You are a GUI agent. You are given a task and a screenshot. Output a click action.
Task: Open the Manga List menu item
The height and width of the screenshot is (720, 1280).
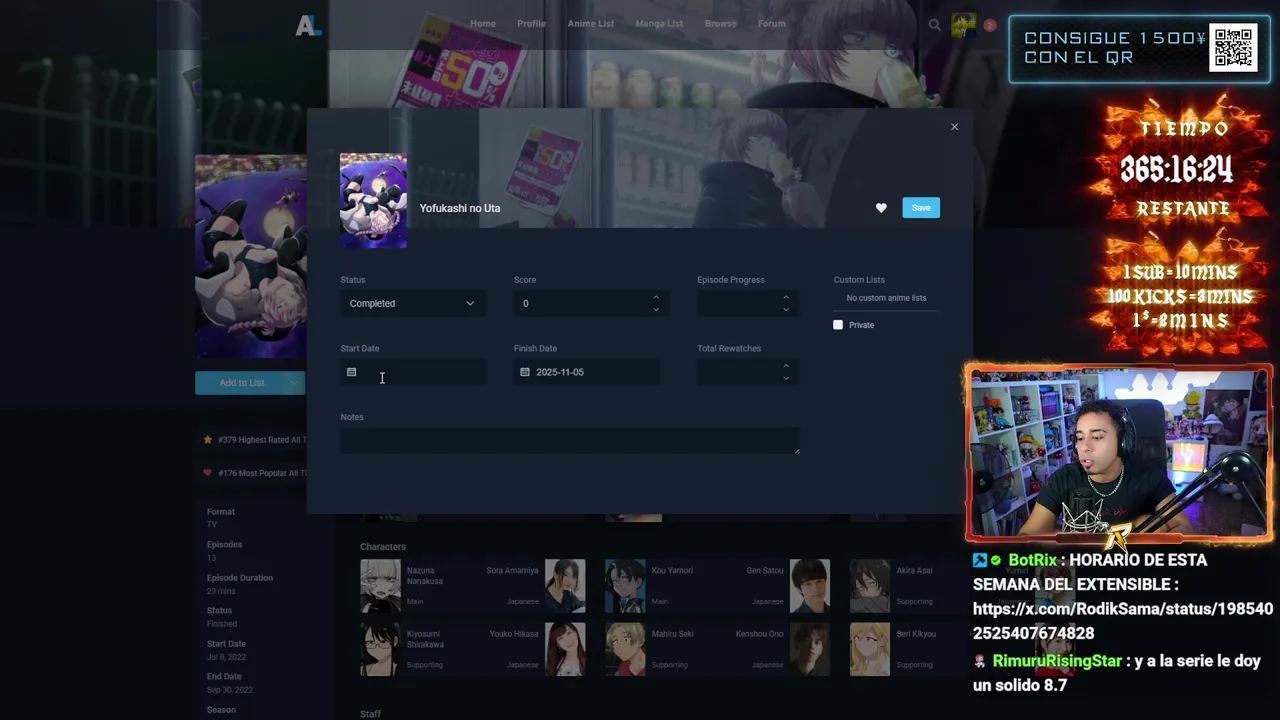pyautogui.click(x=659, y=24)
